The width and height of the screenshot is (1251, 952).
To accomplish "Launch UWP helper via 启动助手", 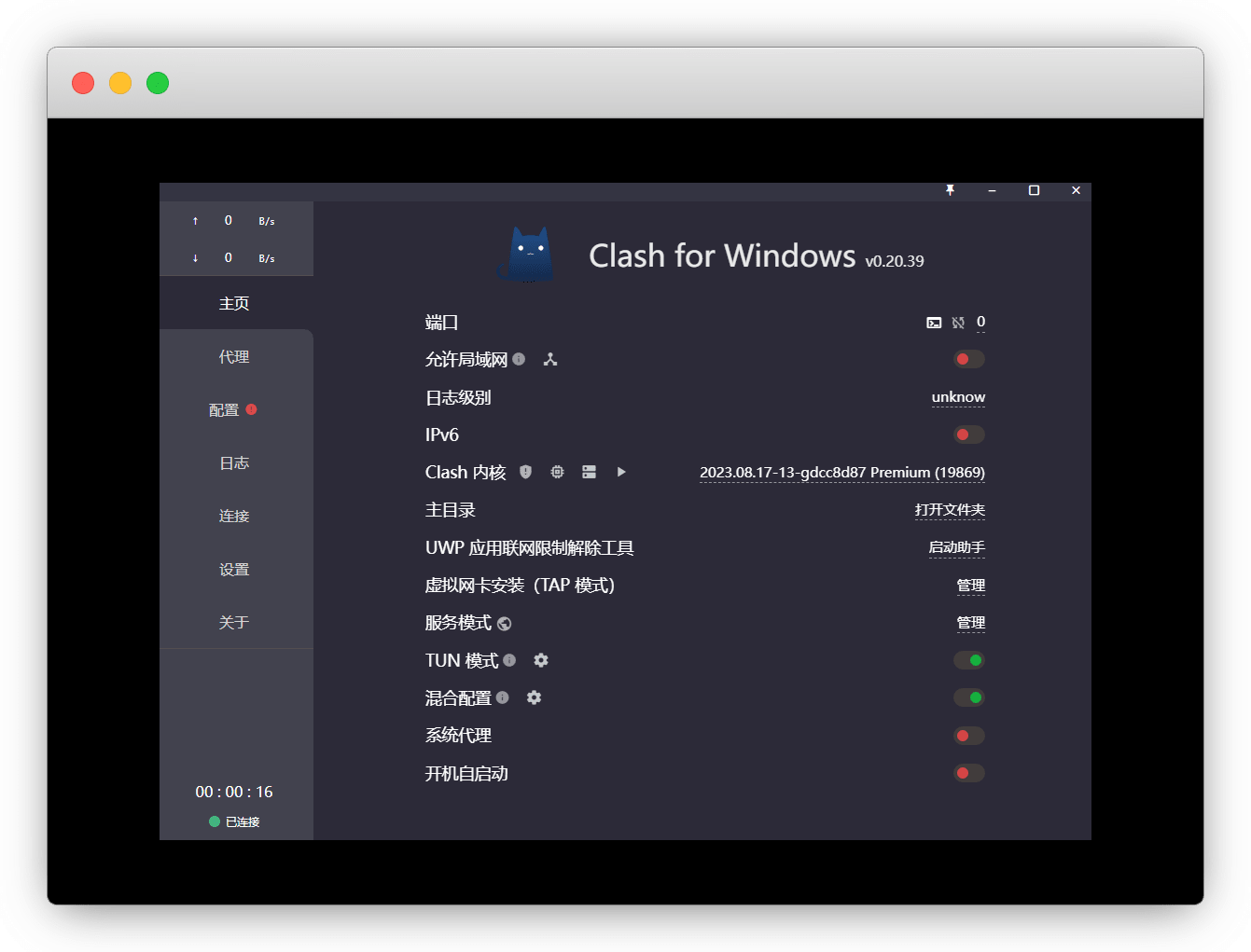I will [956, 547].
